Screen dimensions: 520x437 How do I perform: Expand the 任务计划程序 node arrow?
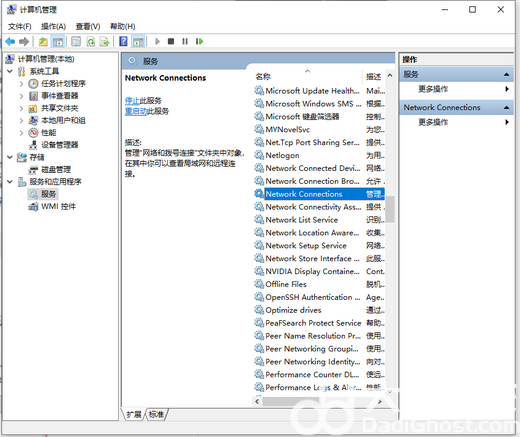tap(21, 83)
